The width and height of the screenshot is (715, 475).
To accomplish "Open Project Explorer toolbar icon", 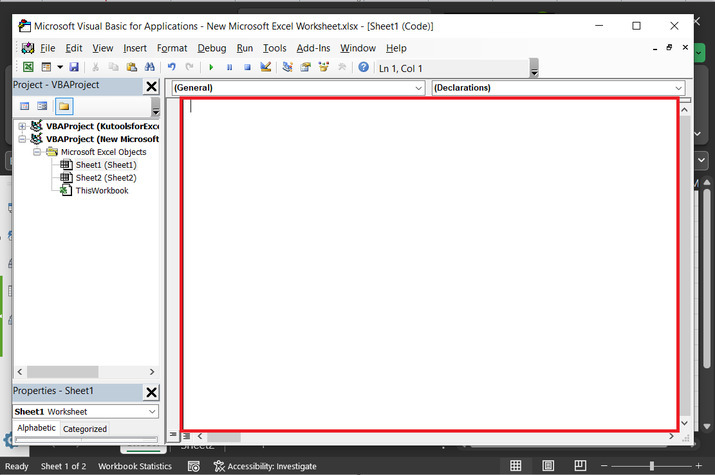I will [287, 67].
